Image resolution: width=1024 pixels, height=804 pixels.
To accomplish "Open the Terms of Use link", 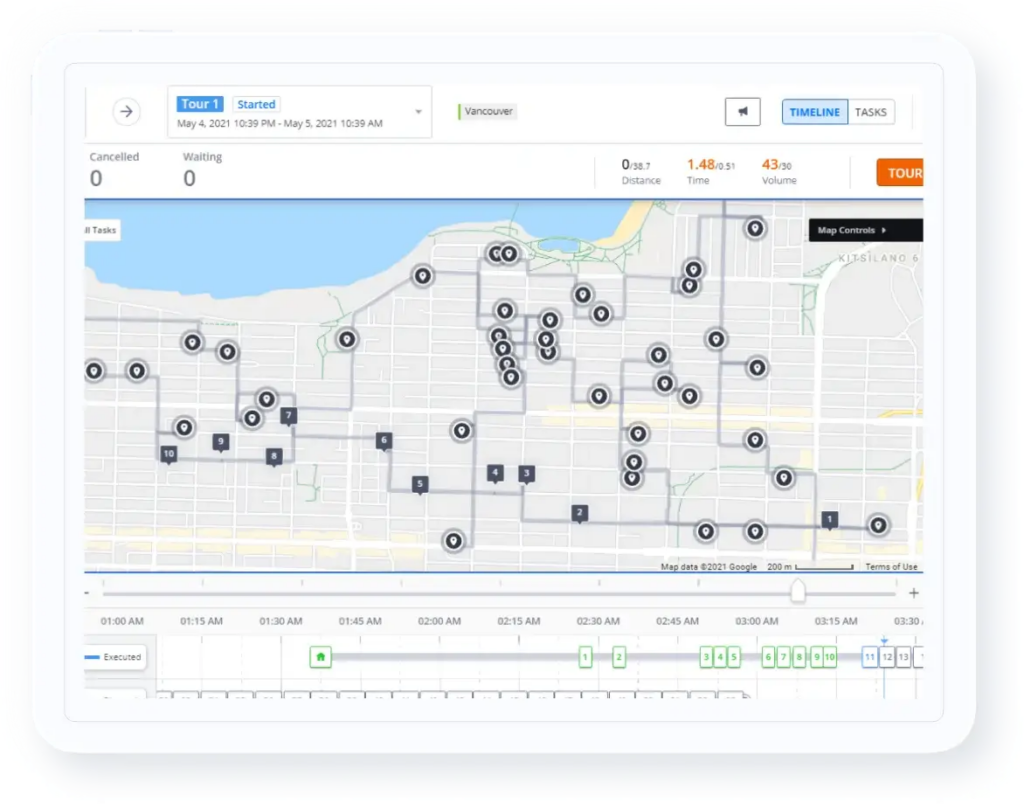I will pos(890,565).
